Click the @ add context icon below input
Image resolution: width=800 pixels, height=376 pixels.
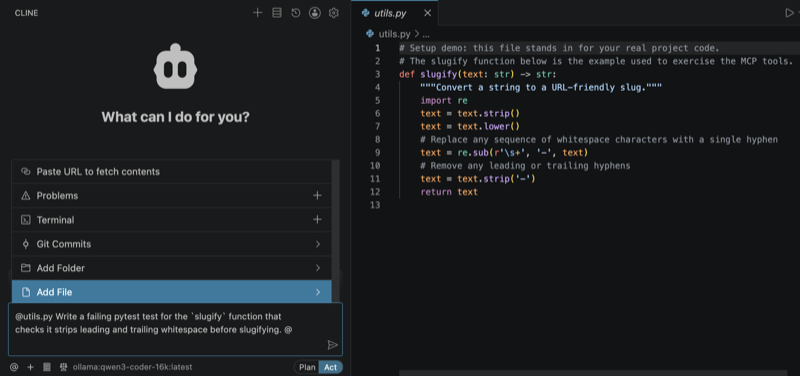[x=14, y=367]
